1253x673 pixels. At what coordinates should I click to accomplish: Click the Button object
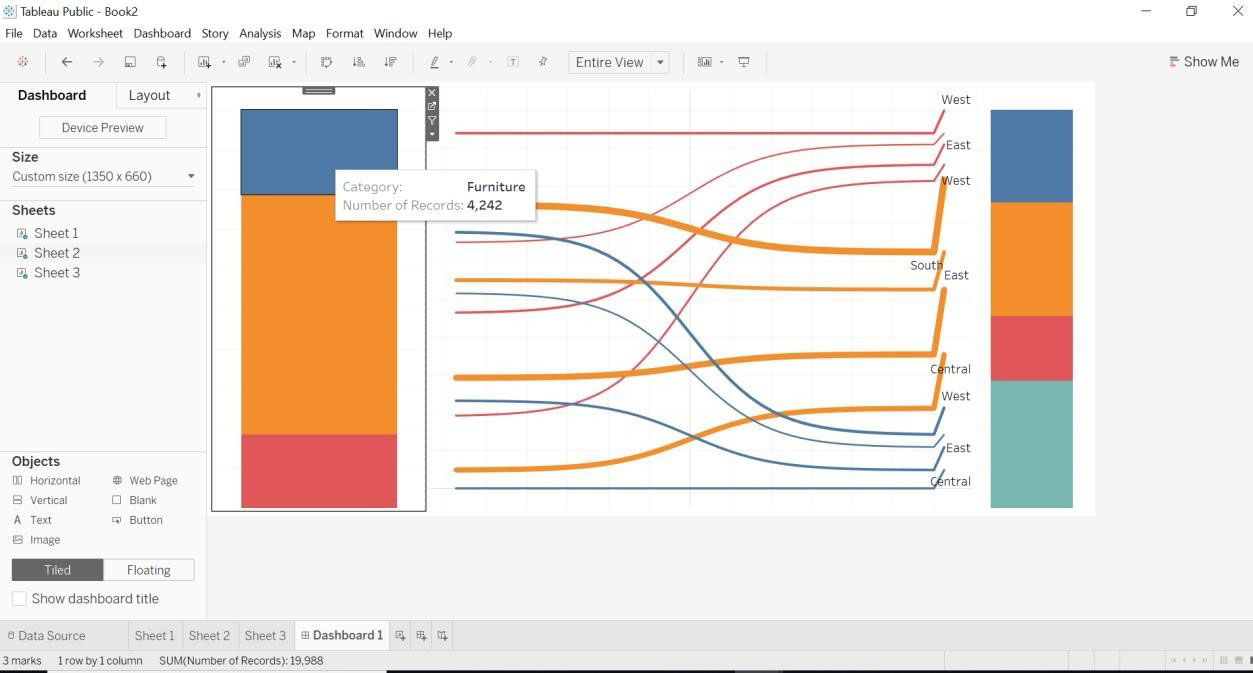click(137, 520)
